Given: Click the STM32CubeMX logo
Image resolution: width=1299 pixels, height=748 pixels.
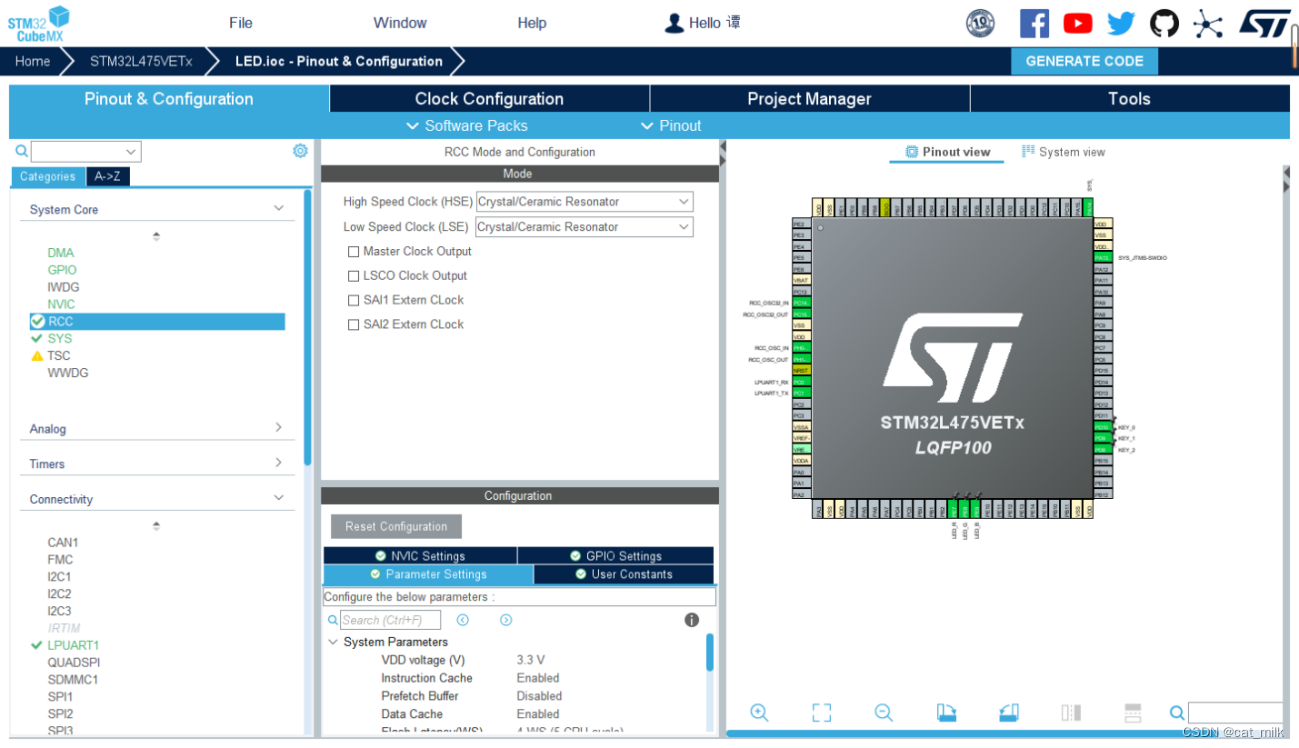Looking at the screenshot, I should [x=39, y=24].
